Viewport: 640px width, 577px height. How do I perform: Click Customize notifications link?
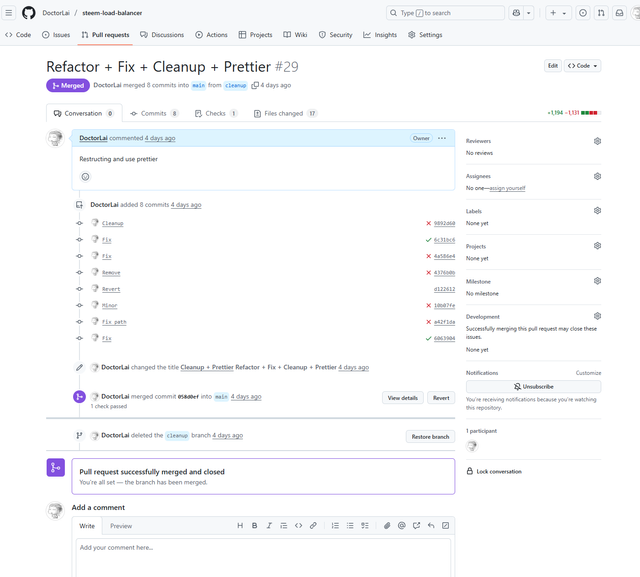(x=588, y=373)
